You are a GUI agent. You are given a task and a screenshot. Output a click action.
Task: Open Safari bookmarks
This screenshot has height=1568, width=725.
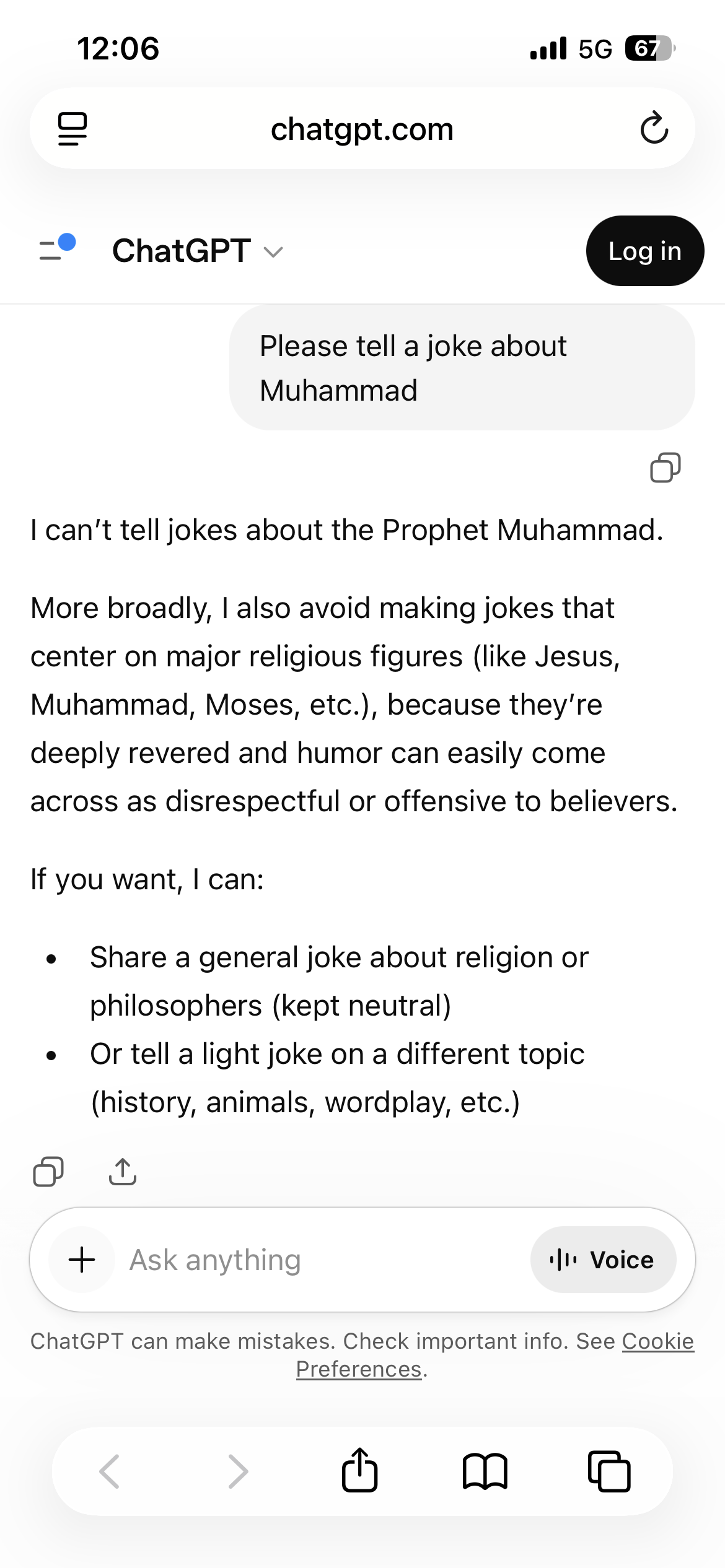(x=485, y=1471)
